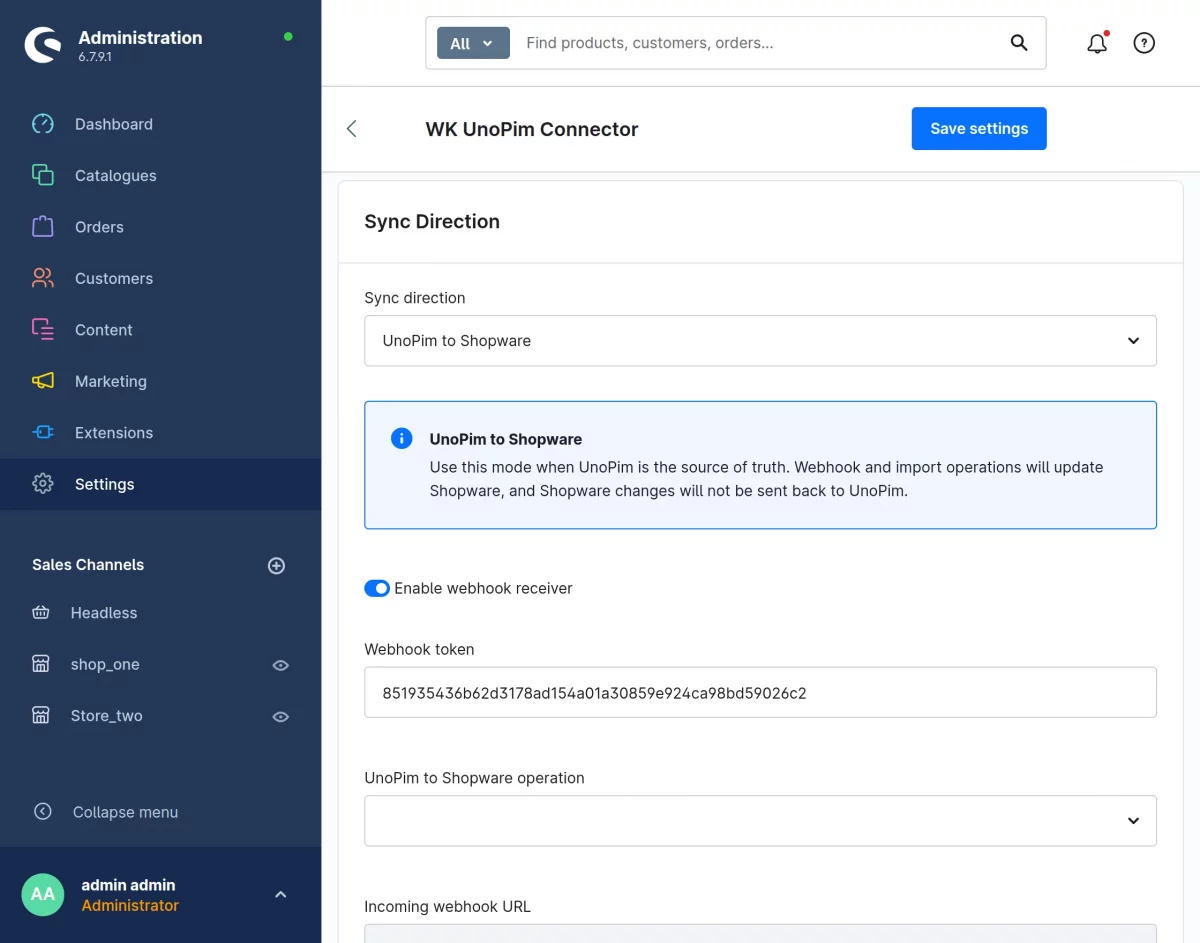This screenshot has width=1200, height=943.
Task: Open the notifications bell
Action: (1097, 43)
